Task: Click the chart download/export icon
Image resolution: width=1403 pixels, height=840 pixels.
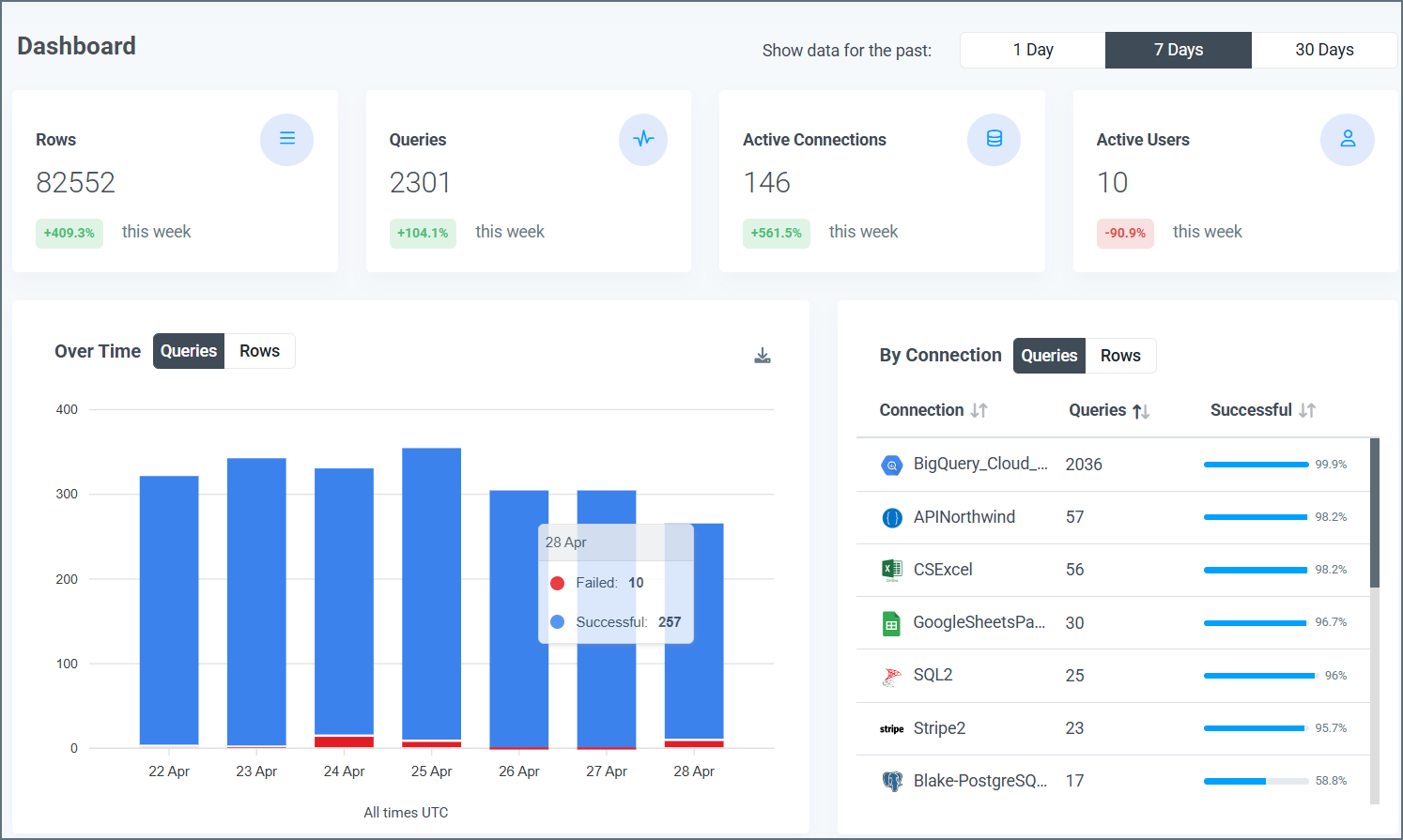Action: pyautogui.click(x=763, y=355)
